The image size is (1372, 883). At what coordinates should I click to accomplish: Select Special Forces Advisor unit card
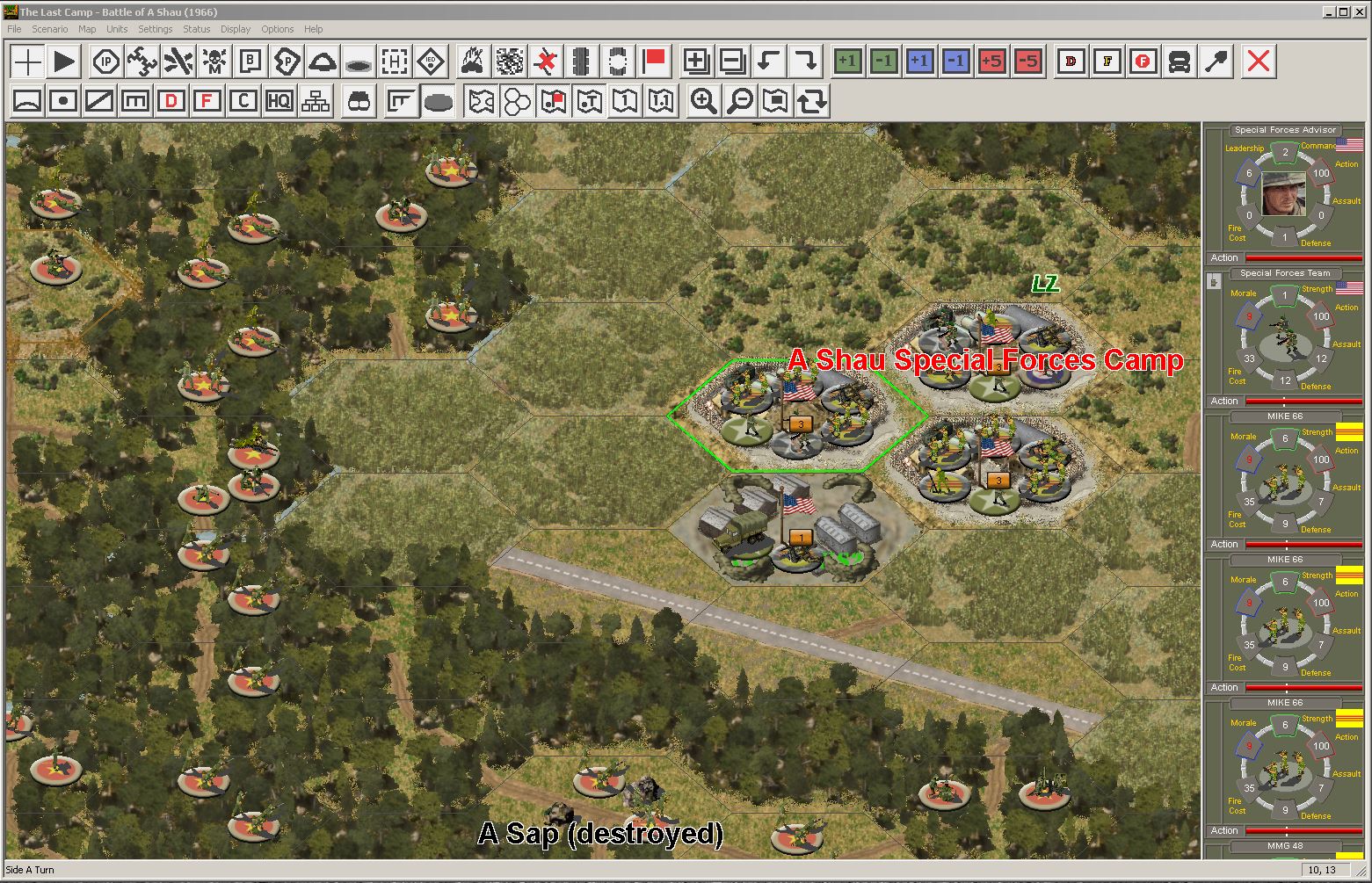coord(1284,194)
